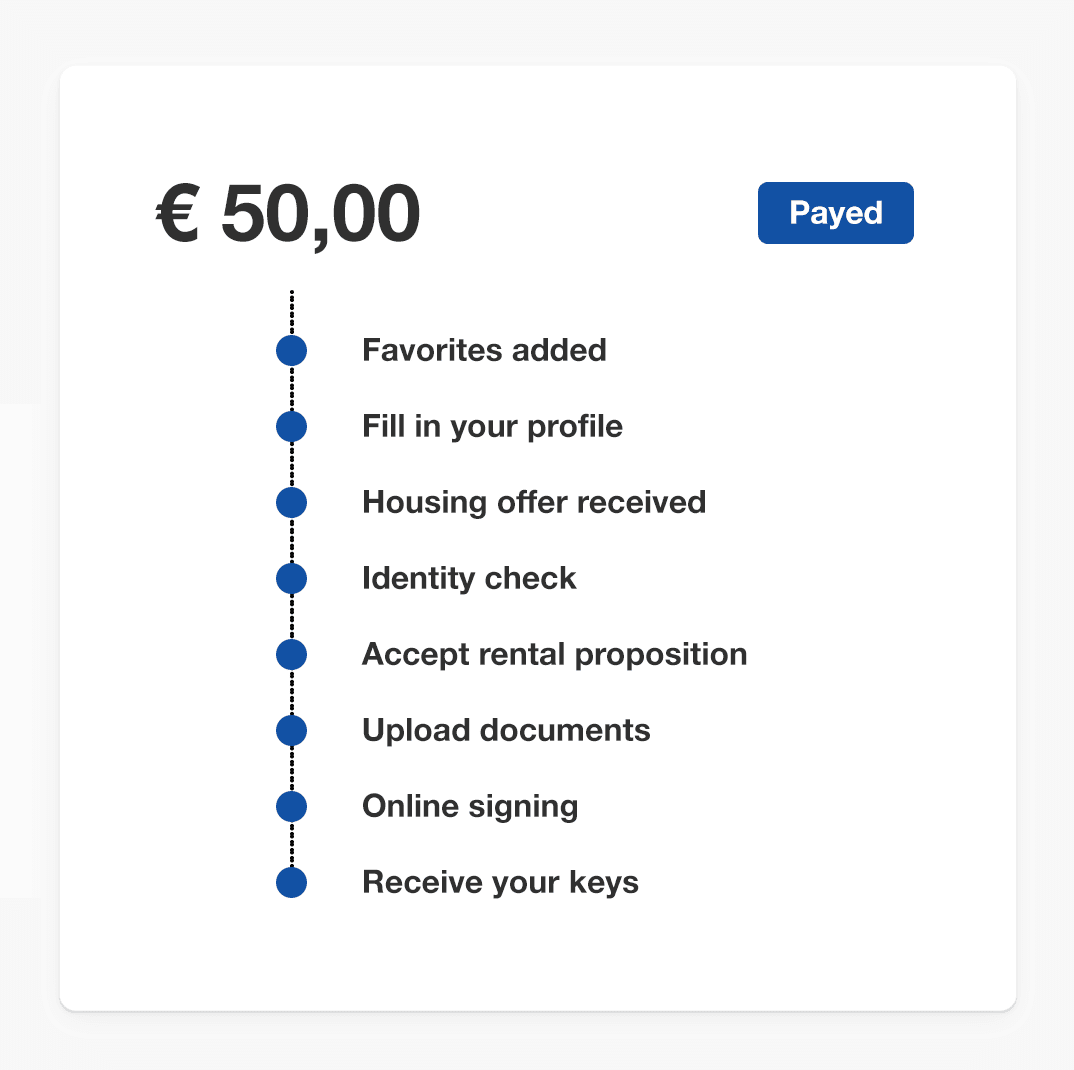Open Housing offer received step label
The width and height of the screenshot is (1074, 1070).
(x=534, y=502)
